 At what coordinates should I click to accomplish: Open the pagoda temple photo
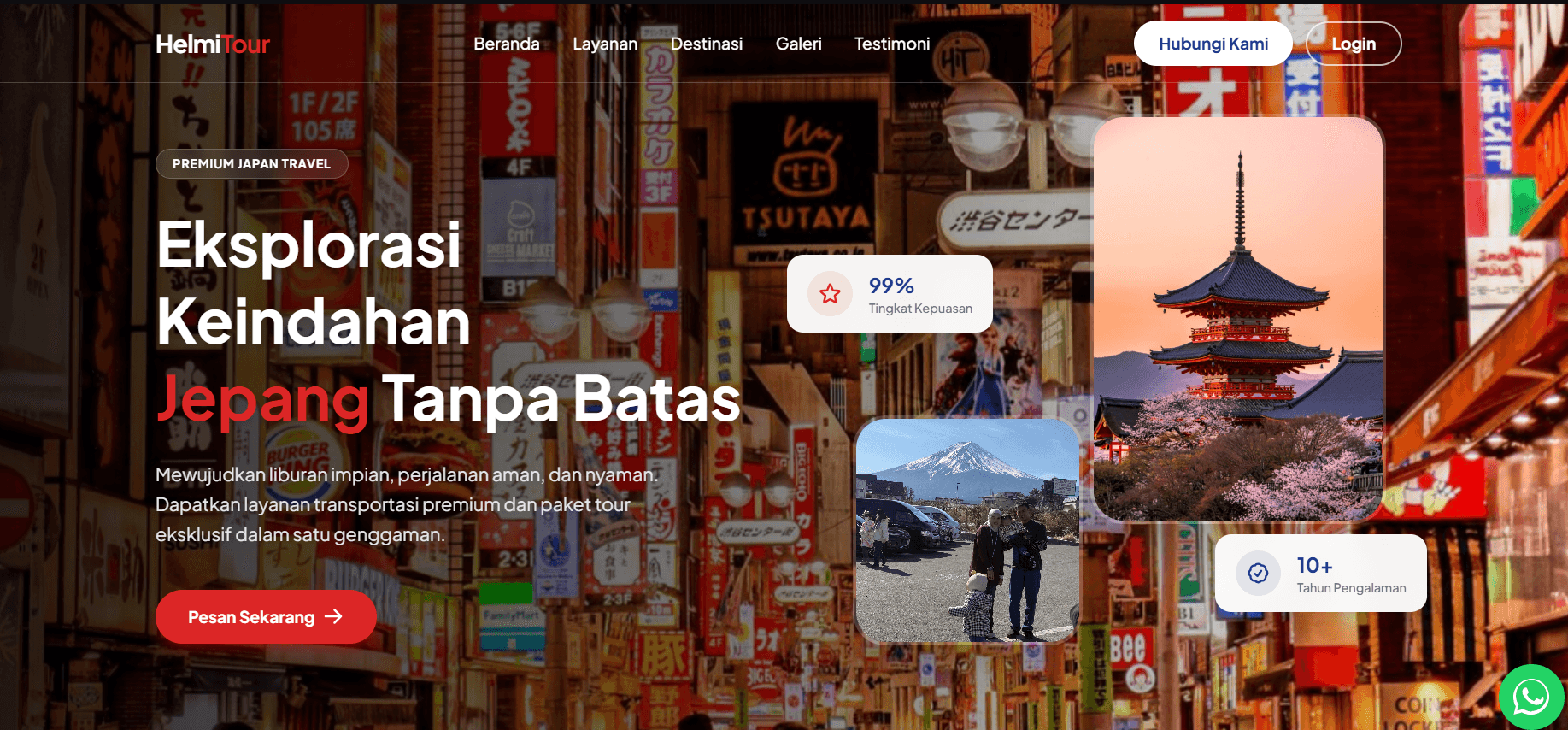(x=1238, y=318)
